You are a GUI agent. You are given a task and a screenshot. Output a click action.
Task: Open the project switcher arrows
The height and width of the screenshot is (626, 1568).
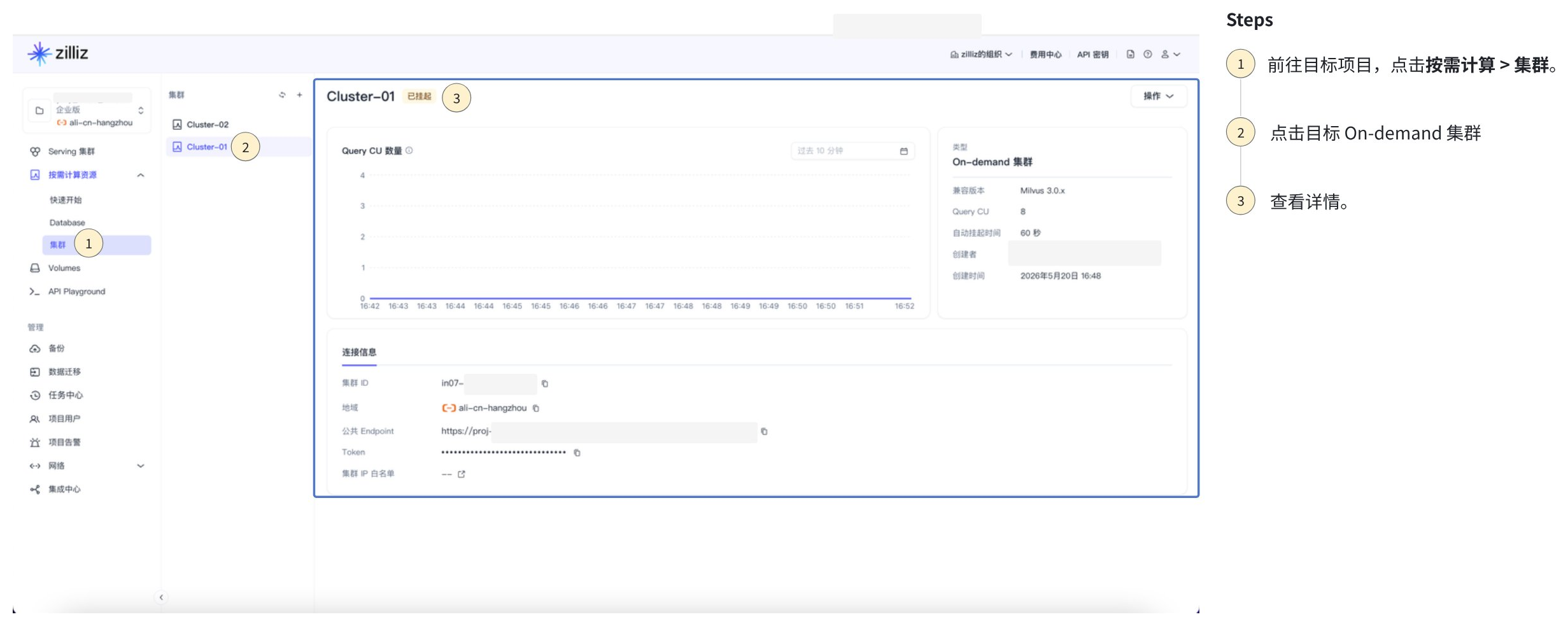pyautogui.click(x=141, y=111)
